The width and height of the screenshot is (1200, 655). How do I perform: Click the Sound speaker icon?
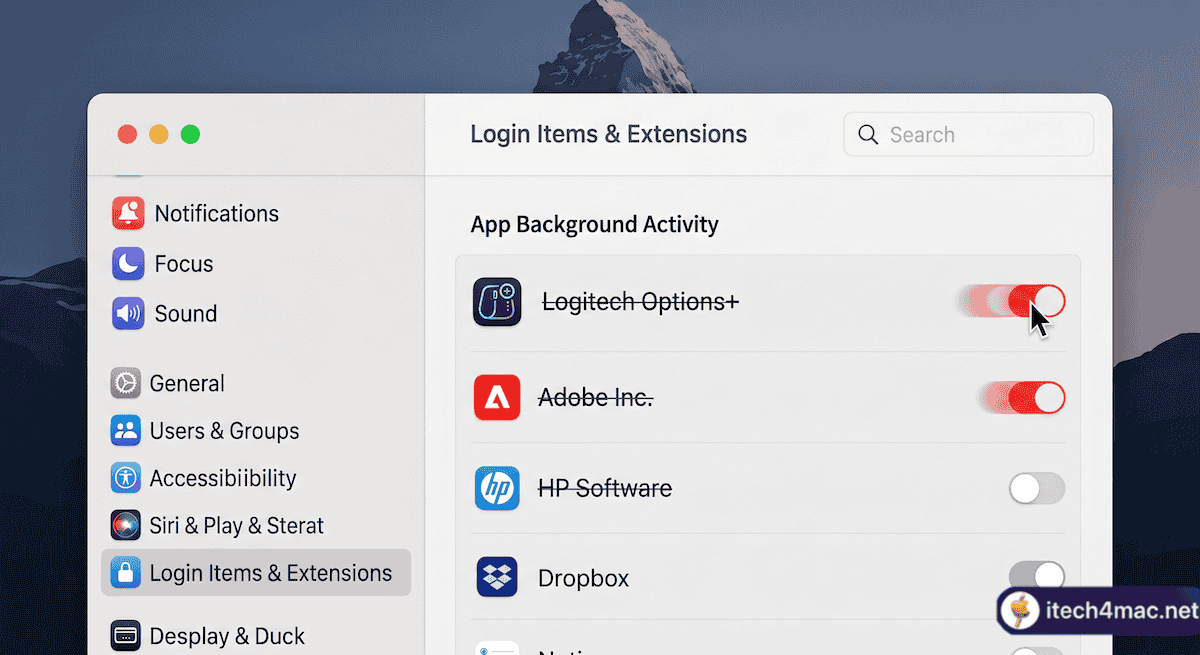click(128, 313)
